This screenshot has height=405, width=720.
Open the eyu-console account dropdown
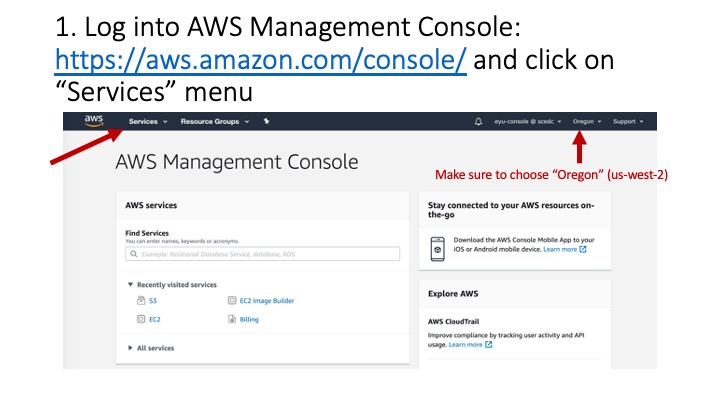[527, 121]
